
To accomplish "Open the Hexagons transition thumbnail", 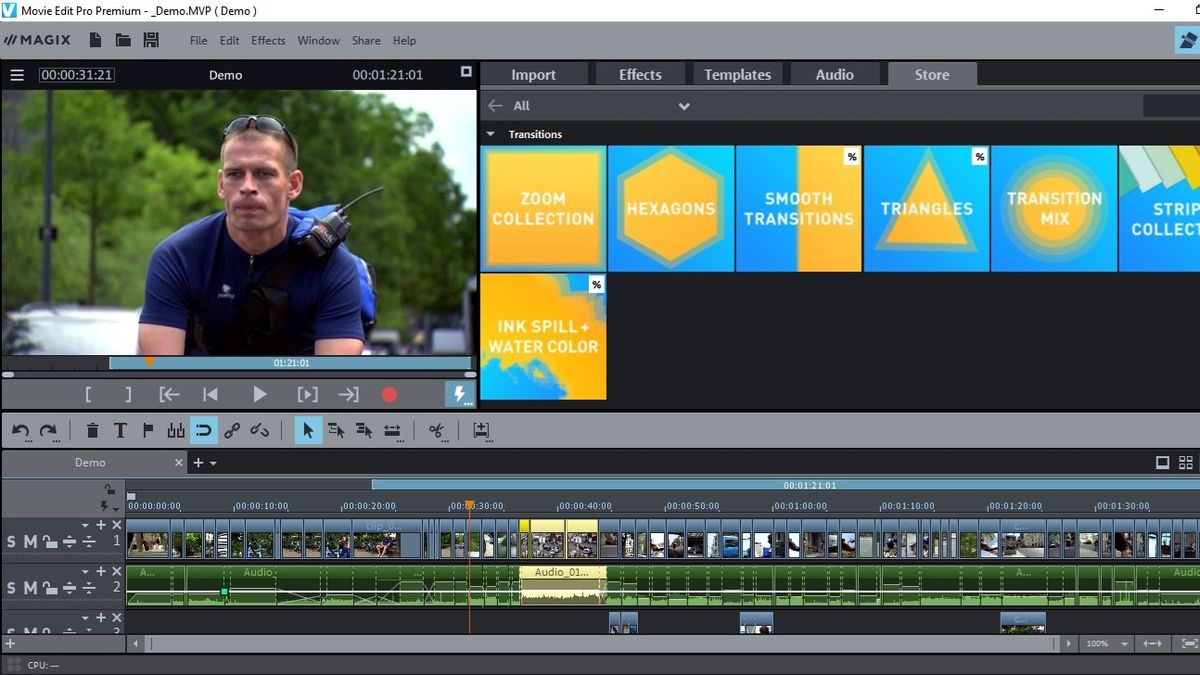I will pos(670,208).
